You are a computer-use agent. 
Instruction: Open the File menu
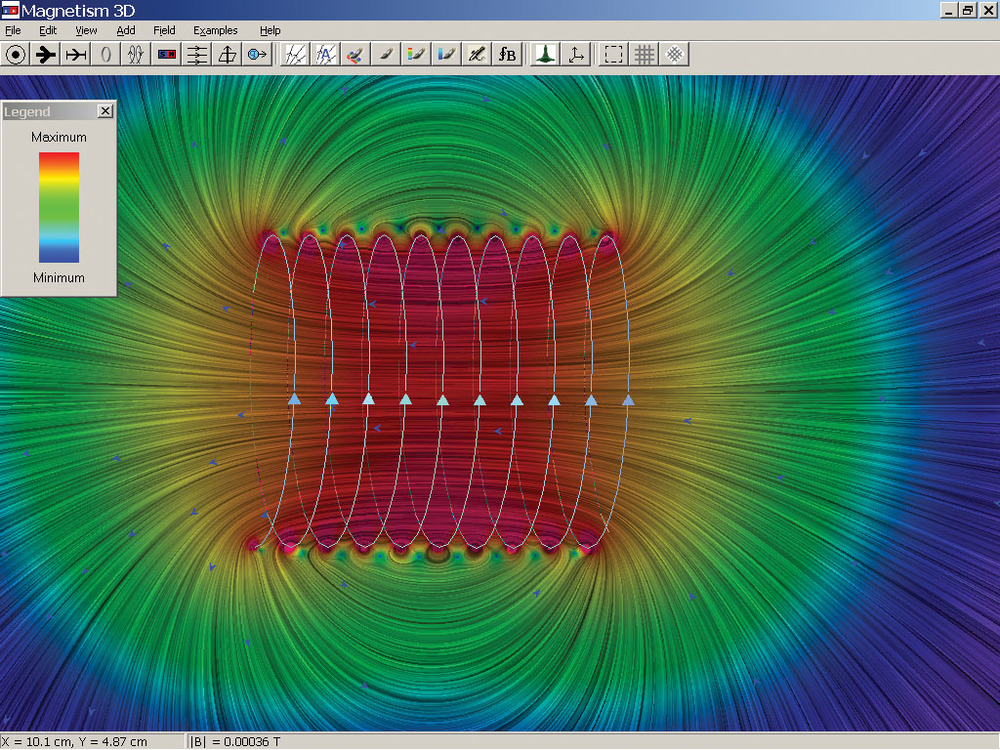pyautogui.click(x=13, y=31)
